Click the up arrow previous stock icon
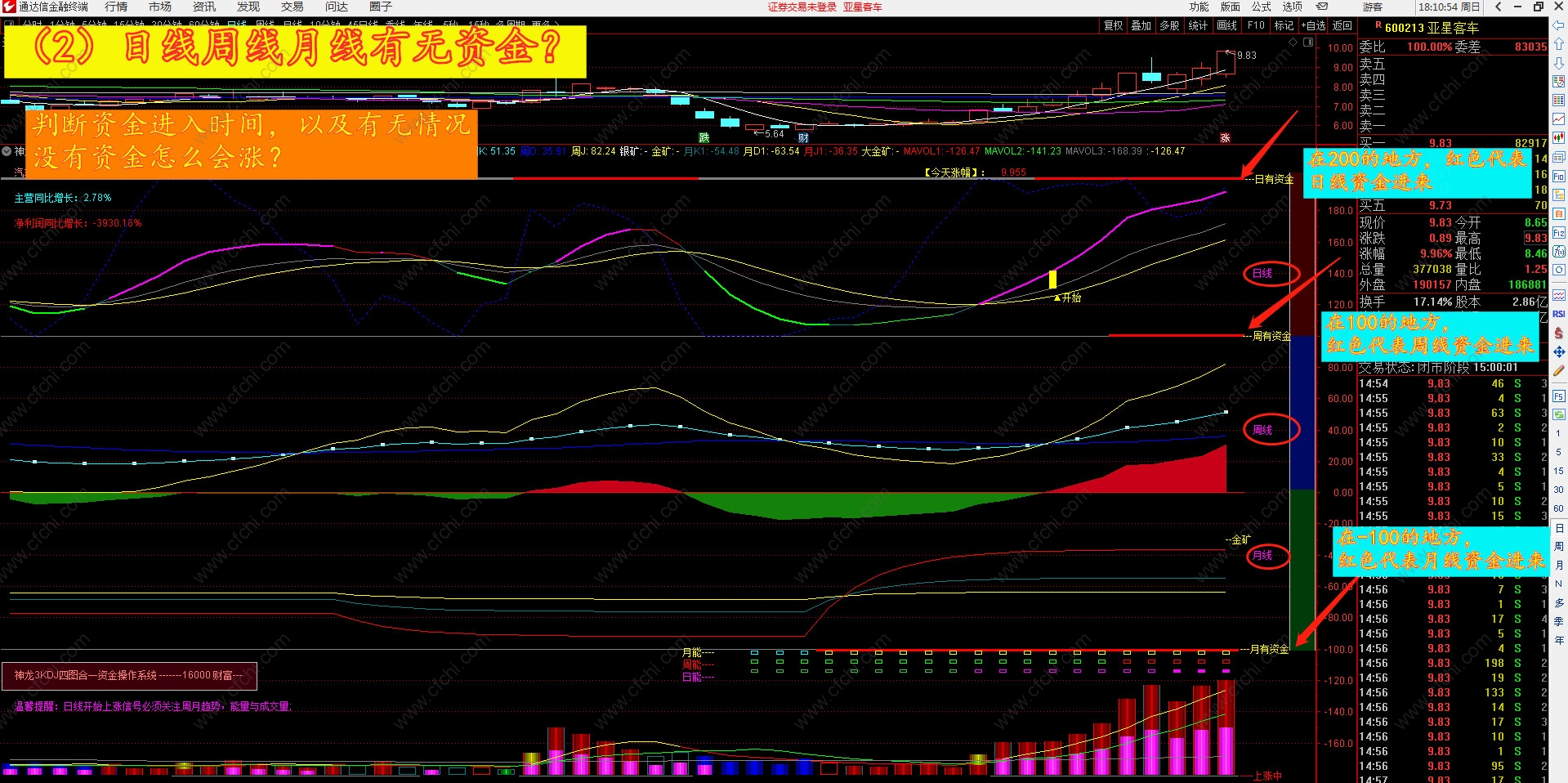This screenshot has width=1568, height=783. tap(1559, 44)
